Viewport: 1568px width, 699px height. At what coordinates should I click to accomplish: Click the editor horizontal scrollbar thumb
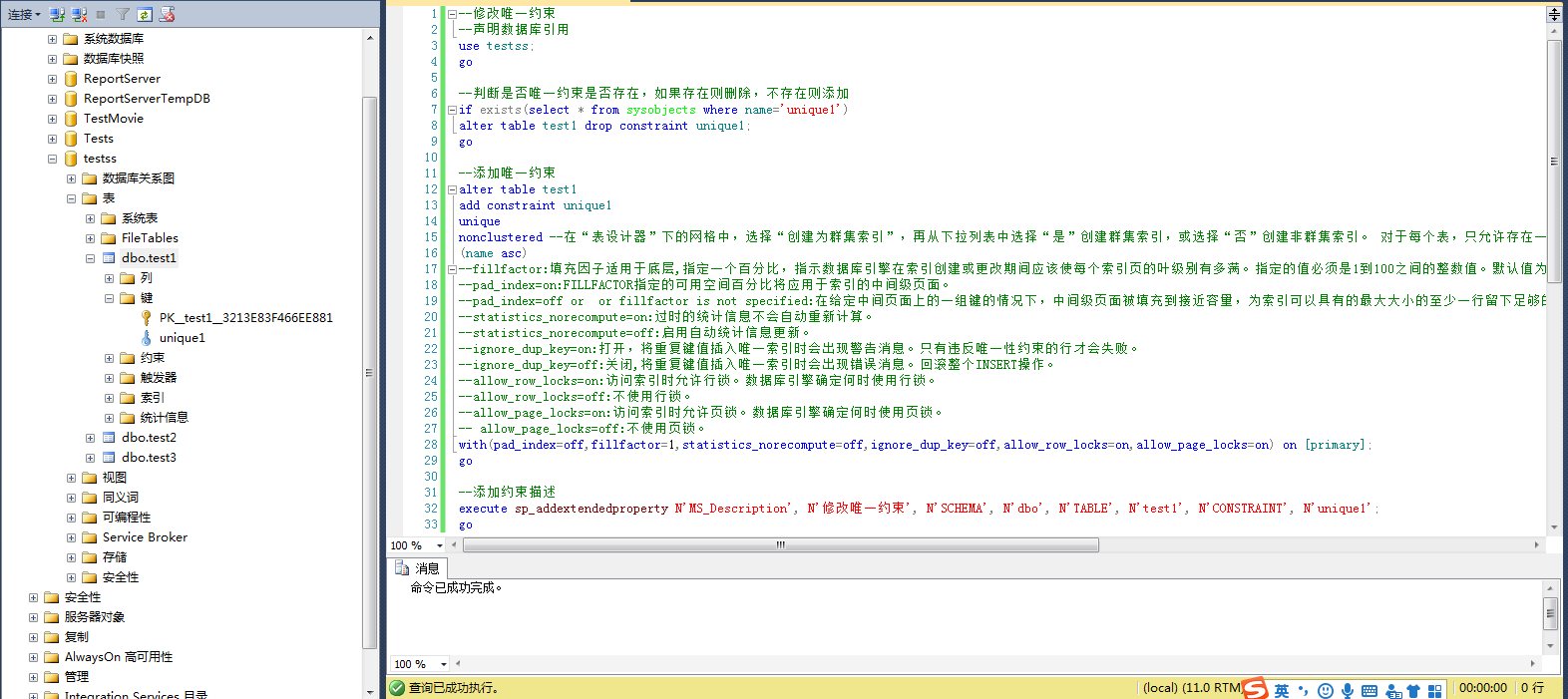pos(781,545)
